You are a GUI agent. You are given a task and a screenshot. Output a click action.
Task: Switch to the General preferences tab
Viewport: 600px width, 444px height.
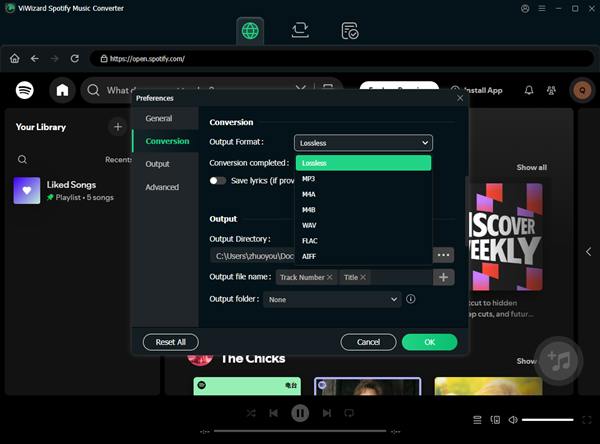165,118
